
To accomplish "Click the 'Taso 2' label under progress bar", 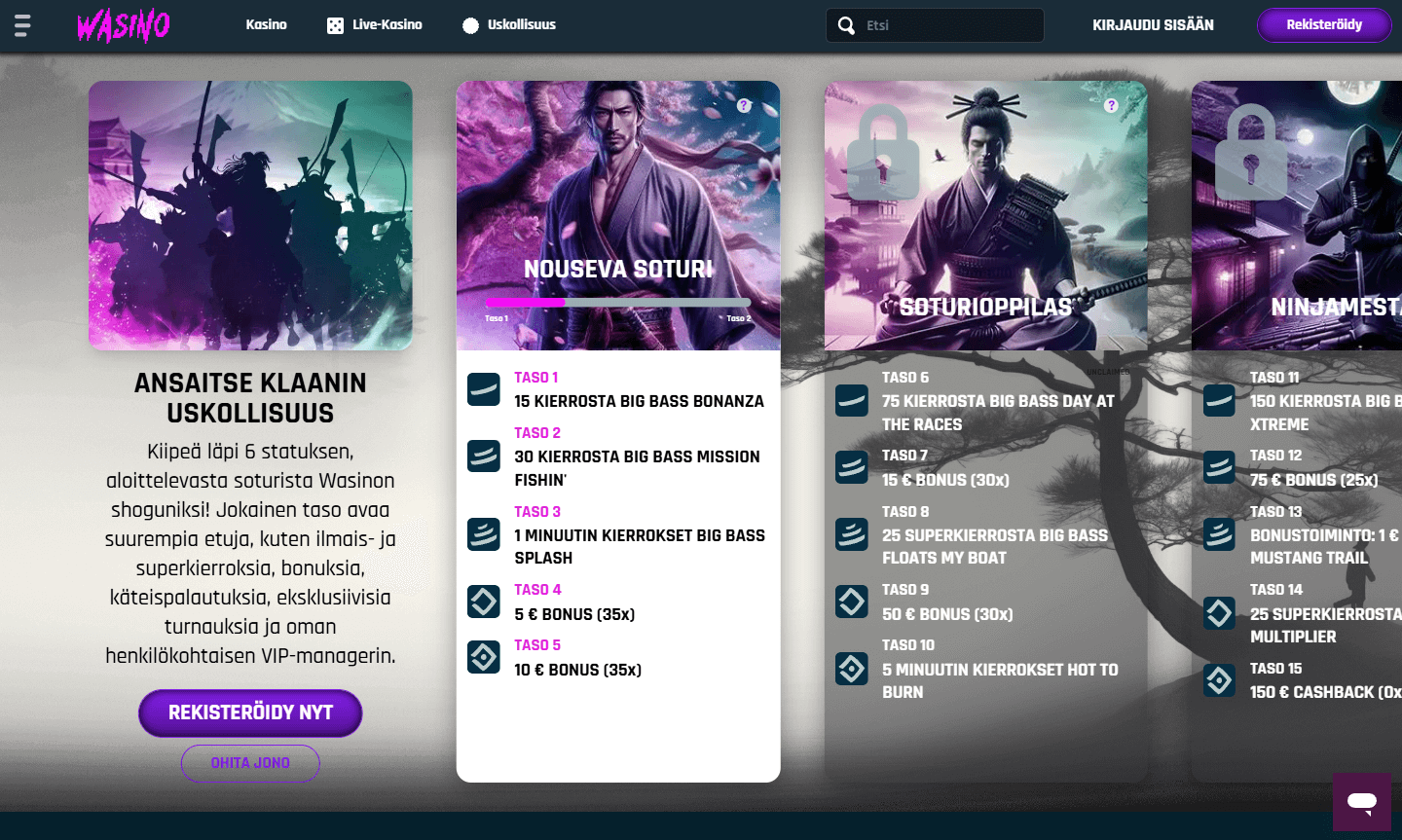I will 739,318.
